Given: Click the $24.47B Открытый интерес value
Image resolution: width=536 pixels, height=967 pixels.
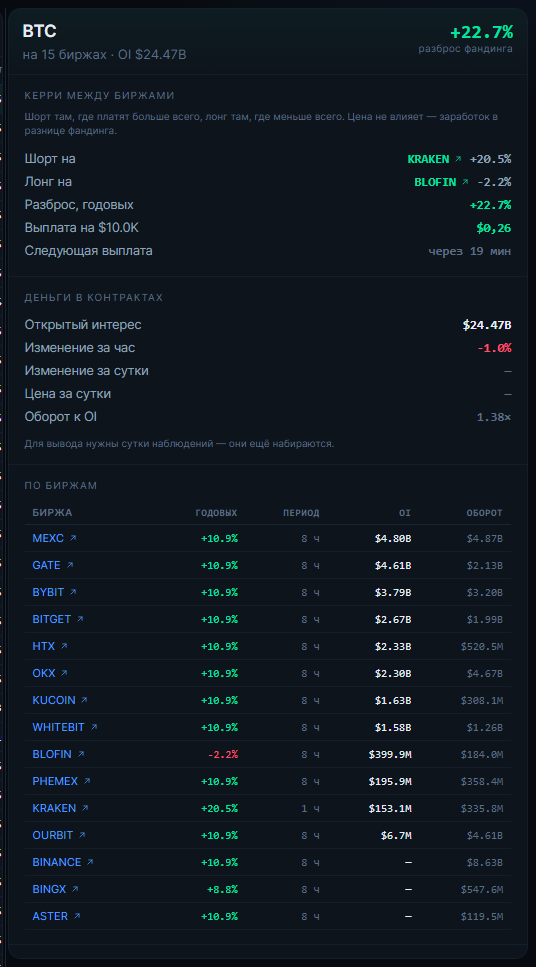Looking at the screenshot, I should coord(487,325).
